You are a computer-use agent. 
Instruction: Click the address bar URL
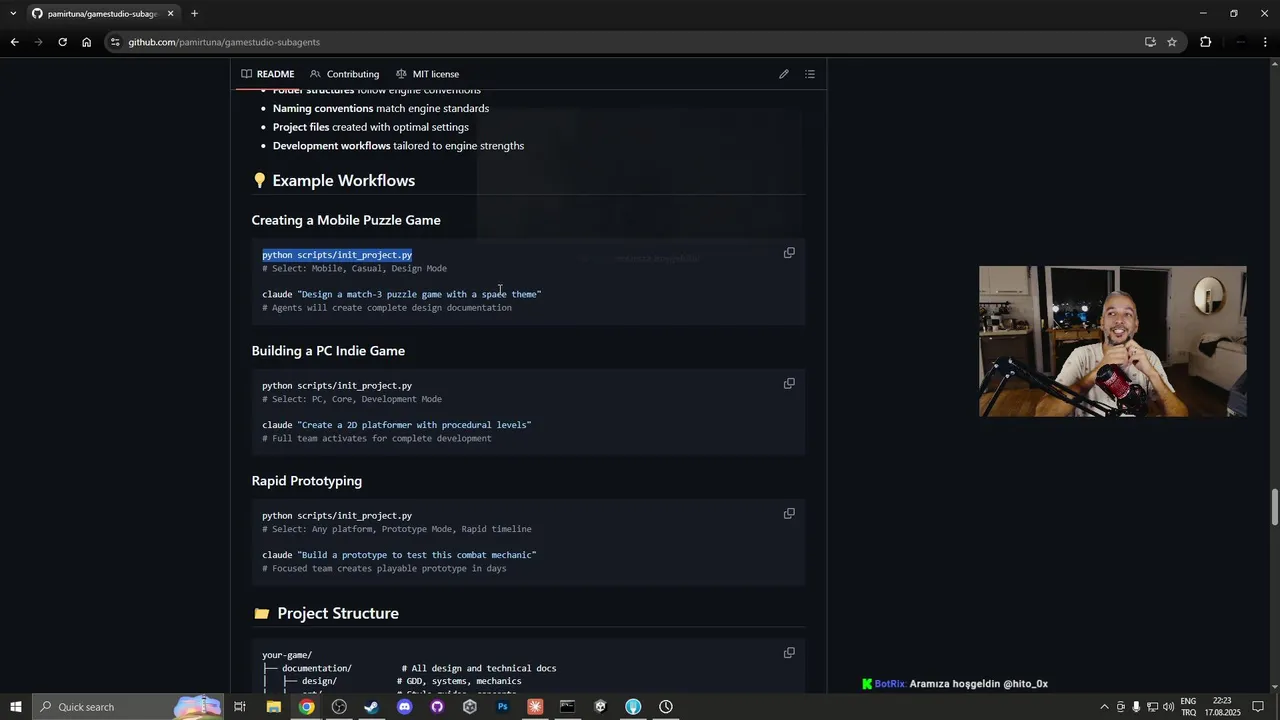coord(224,42)
